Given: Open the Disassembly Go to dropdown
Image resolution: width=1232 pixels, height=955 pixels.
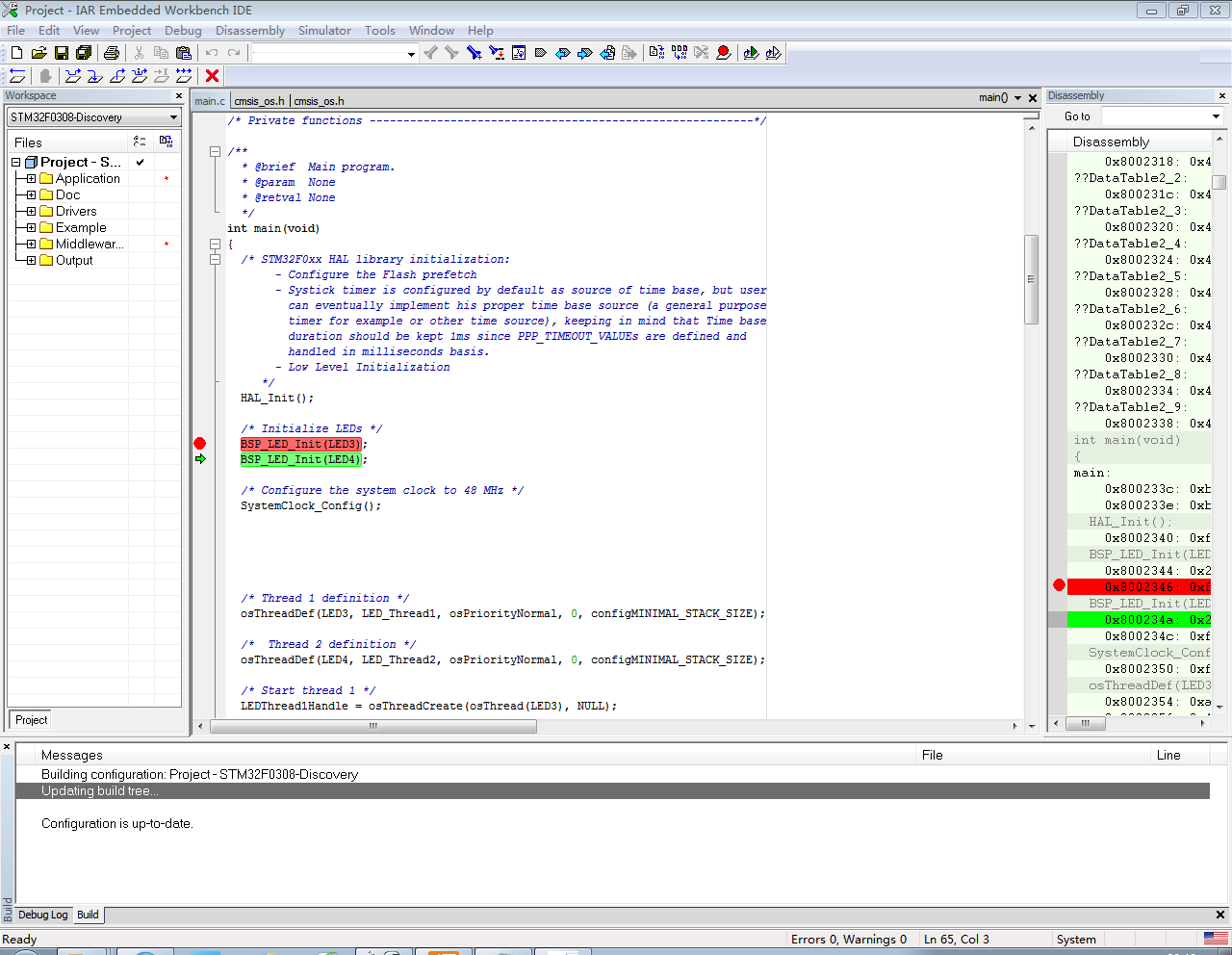Looking at the screenshot, I should coord(1216,116).
